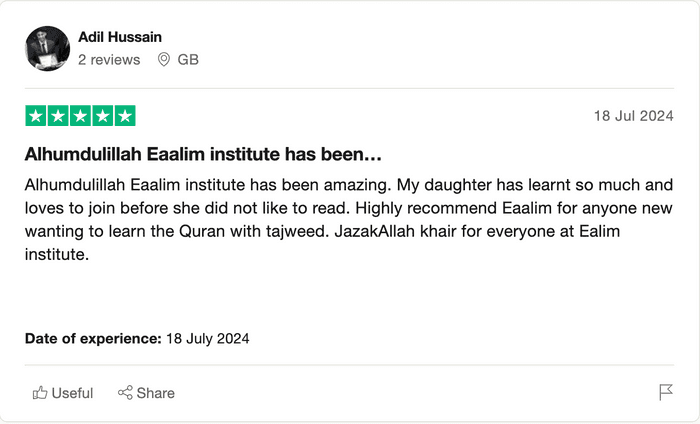This screenshot has width=700, height=424.
Task: Flag this review using the flag icon
Action: pos(666,392)
